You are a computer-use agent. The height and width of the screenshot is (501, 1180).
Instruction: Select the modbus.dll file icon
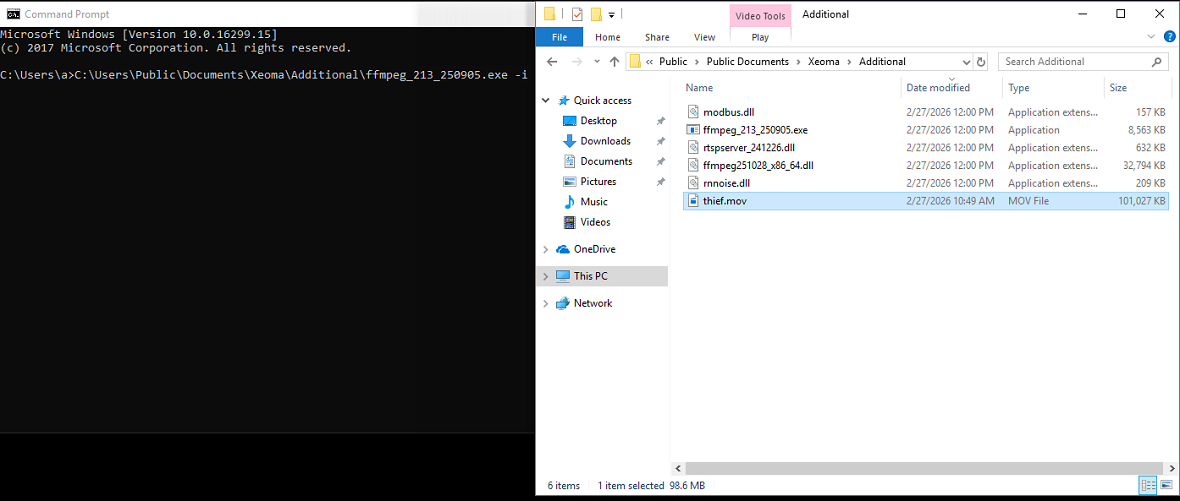coord(693,112)
